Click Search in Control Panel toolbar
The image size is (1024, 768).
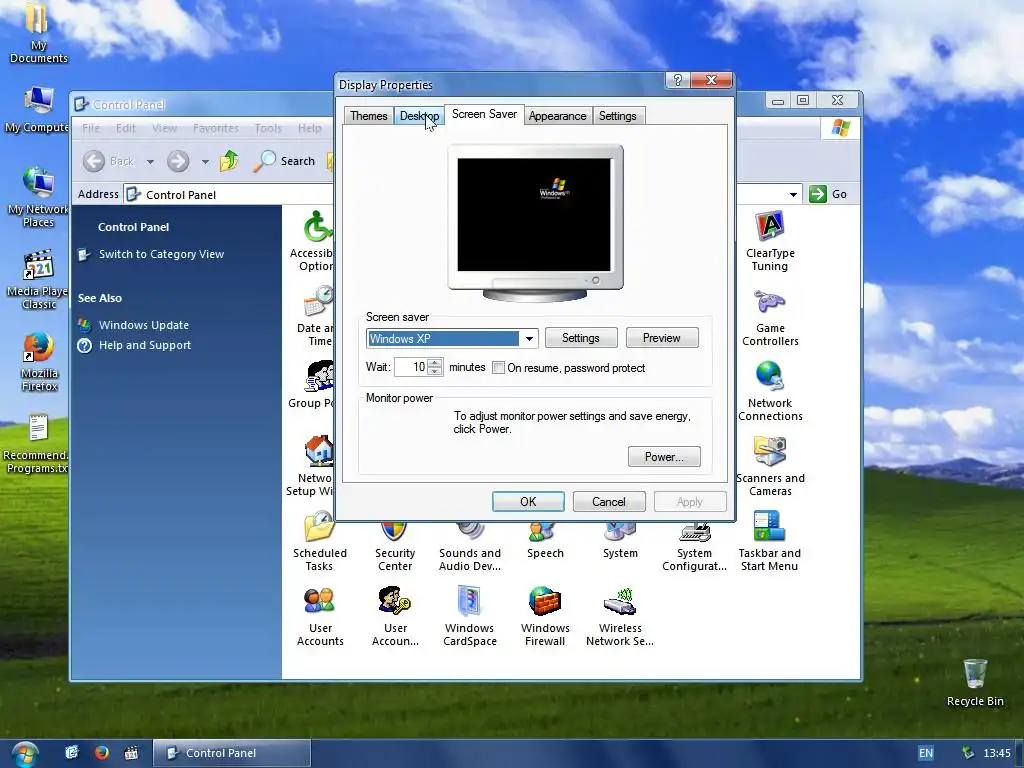point(284,161)
